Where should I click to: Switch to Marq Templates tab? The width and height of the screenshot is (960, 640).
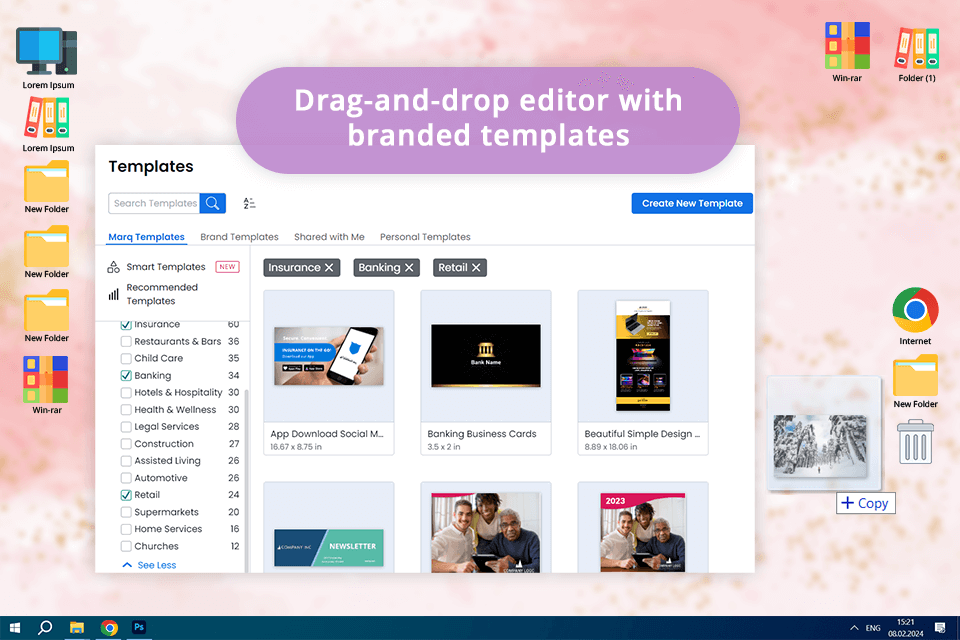[x=146, y=237]
